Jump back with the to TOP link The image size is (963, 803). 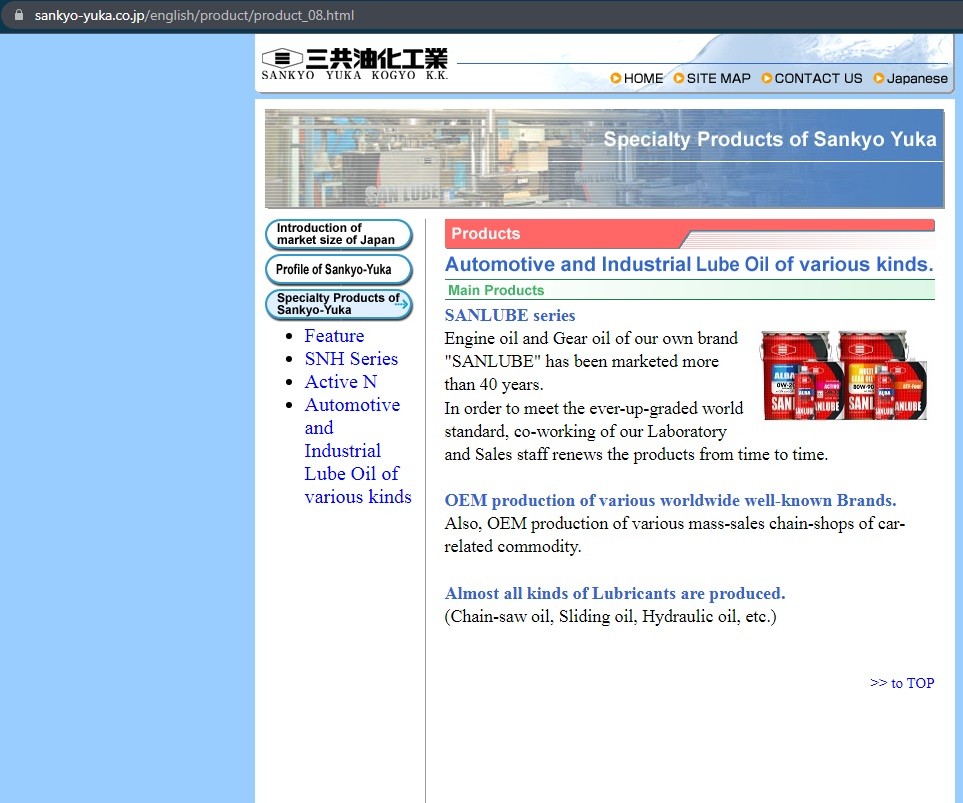click(902, 683)
